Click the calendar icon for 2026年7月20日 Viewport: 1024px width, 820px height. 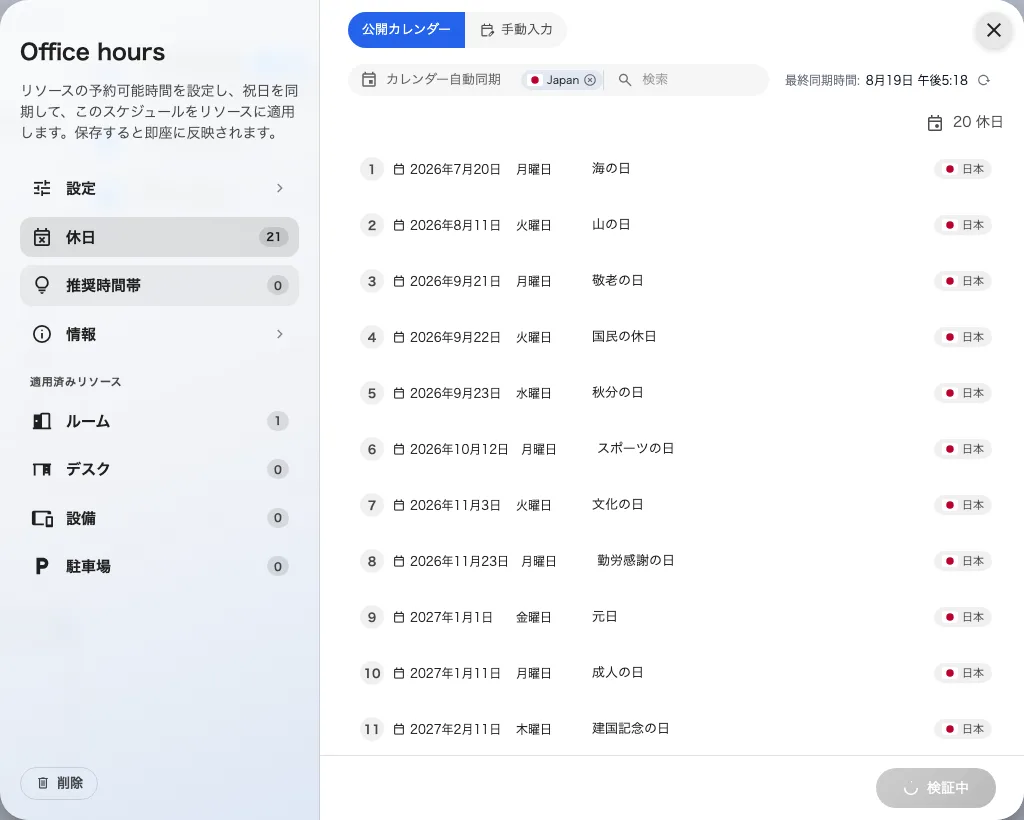399,170
